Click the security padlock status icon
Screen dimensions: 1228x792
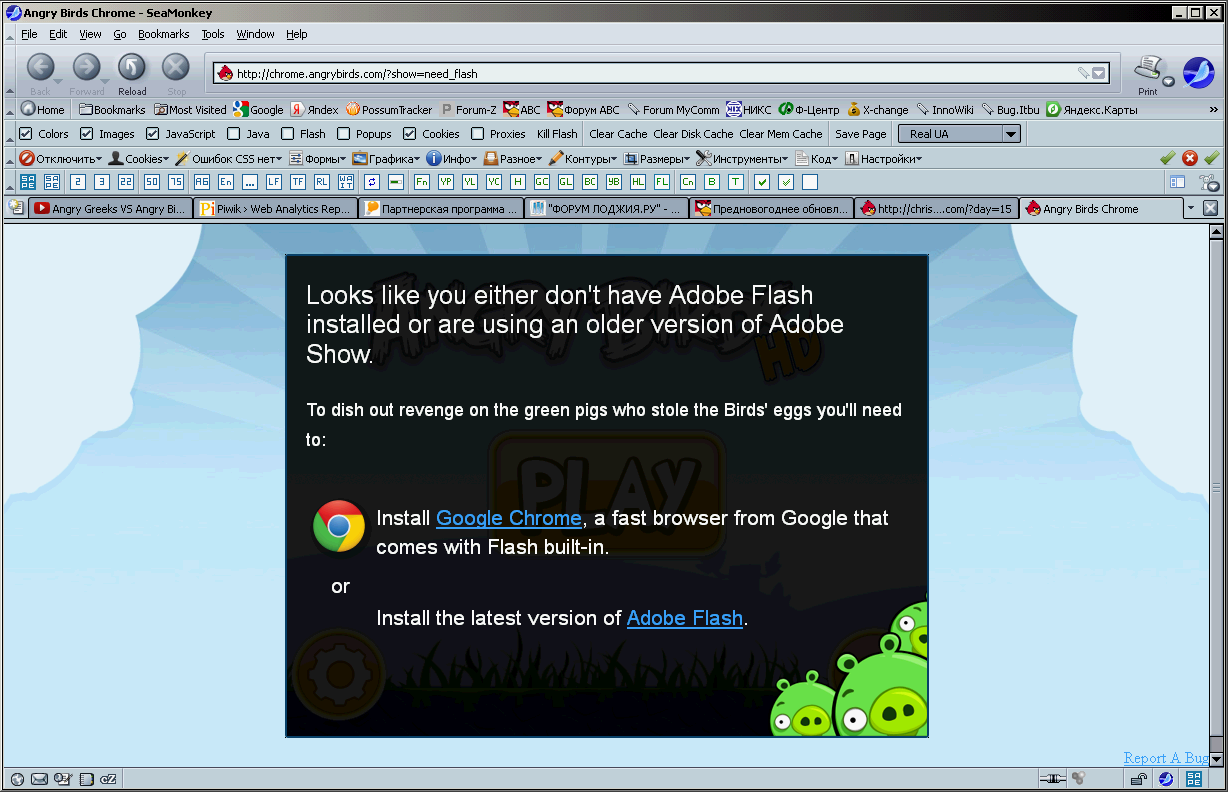coord(1138,779)
